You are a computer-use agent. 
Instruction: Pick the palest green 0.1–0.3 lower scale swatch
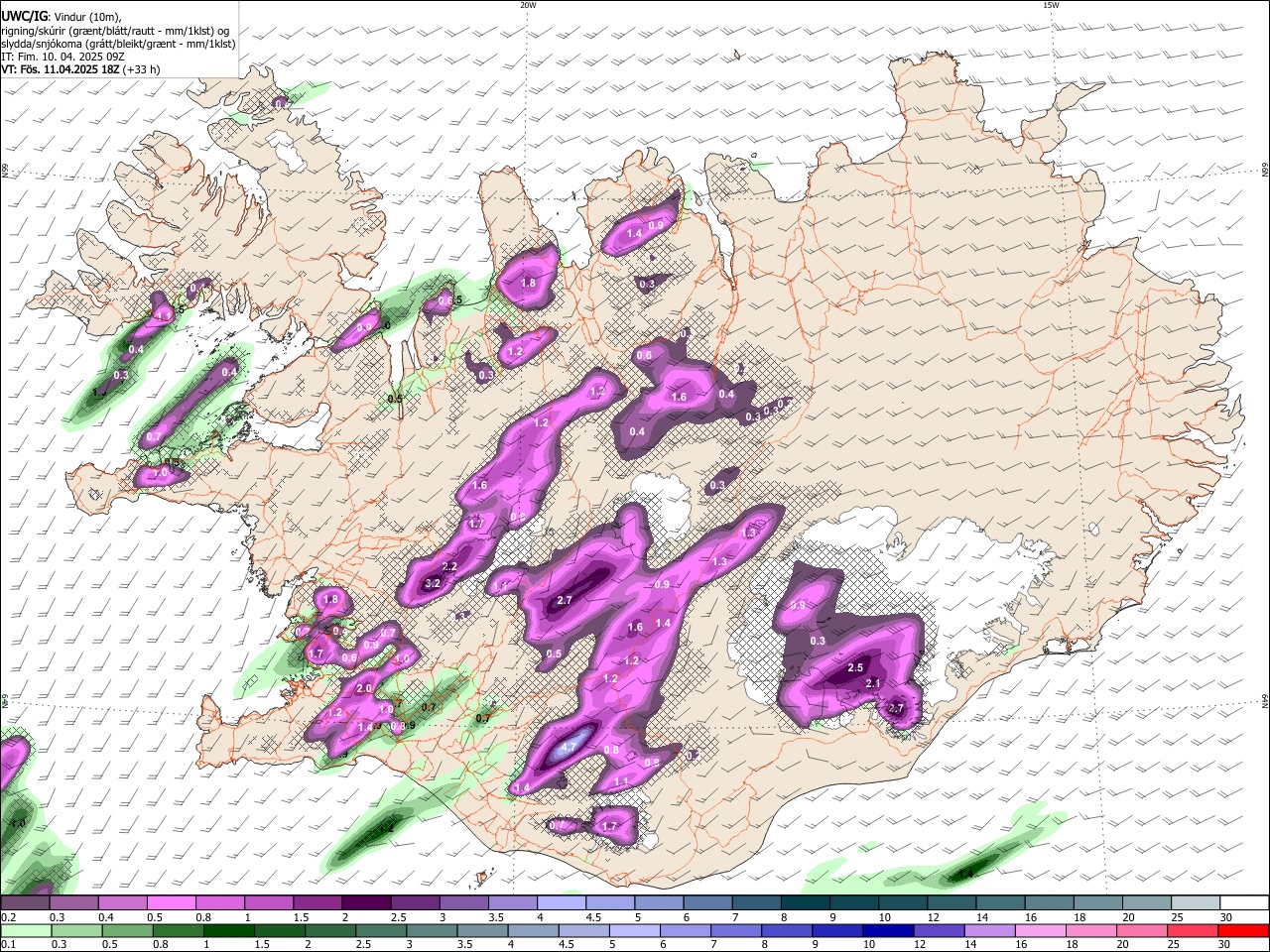click(x=25, y=930)
